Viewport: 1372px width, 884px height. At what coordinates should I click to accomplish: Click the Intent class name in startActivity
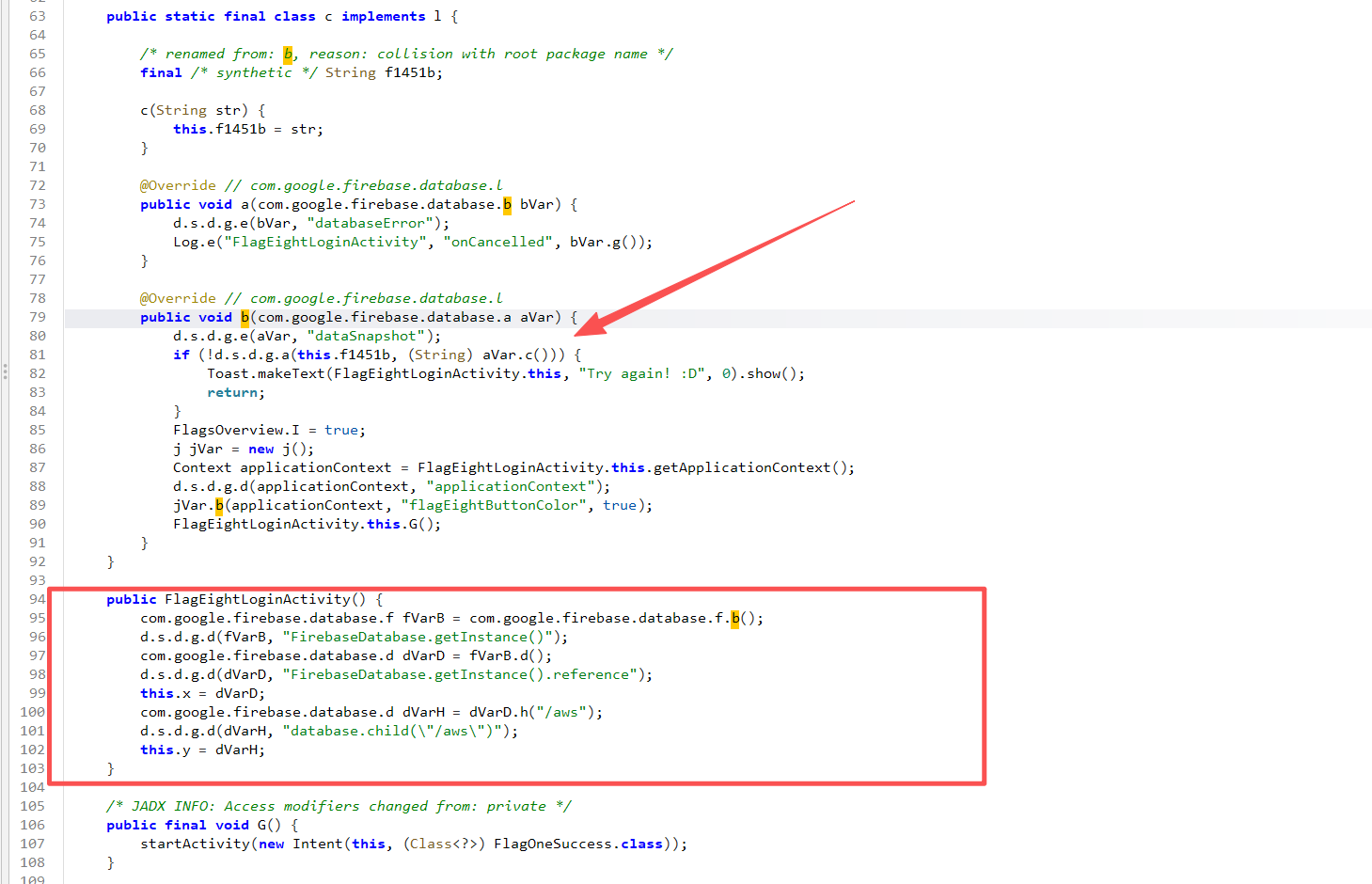(x=317, y=844)
